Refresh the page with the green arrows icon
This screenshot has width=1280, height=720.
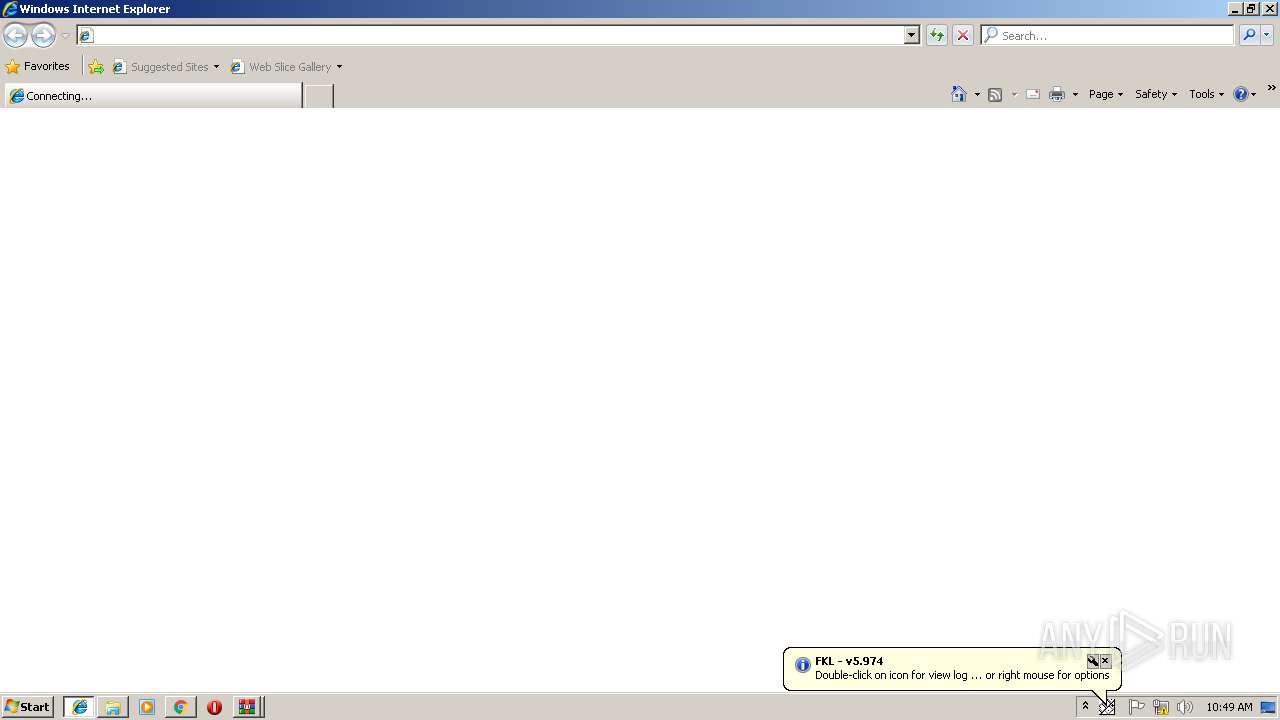pyautogui.click(x=936, y=35)
